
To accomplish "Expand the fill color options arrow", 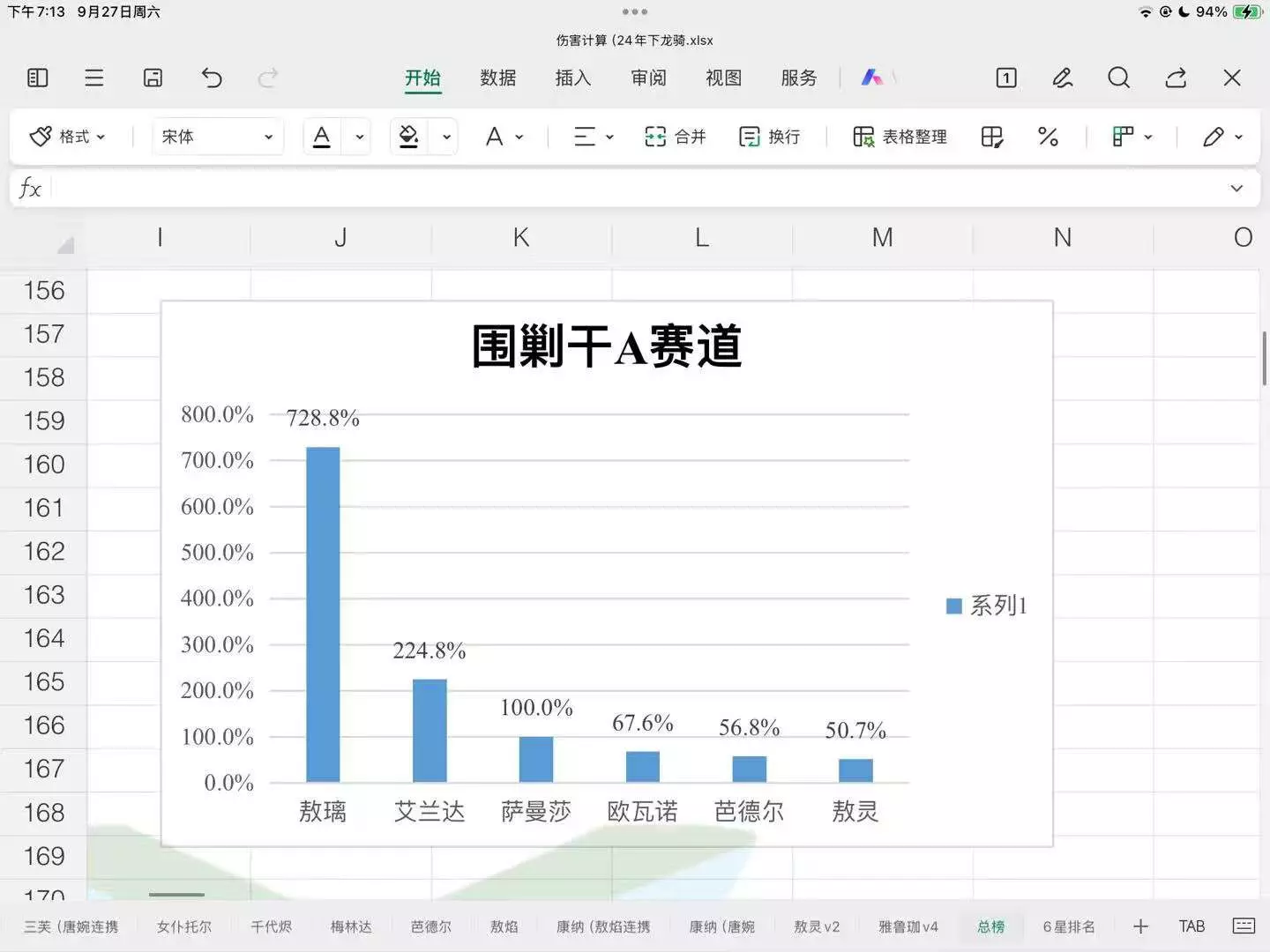I will click(x=446, y=137).
